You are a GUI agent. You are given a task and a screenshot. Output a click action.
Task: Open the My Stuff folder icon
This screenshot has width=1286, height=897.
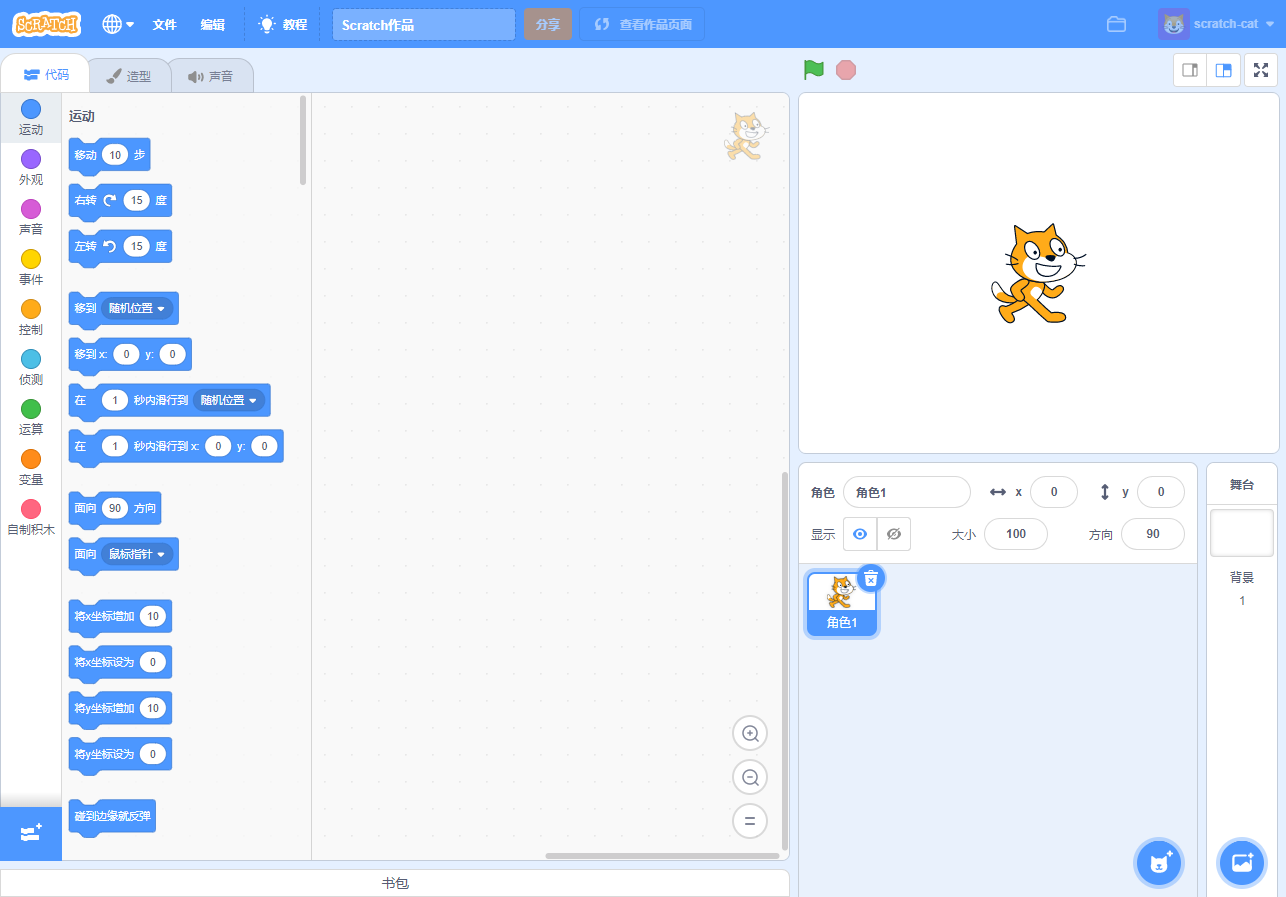tap(1117, 24)
